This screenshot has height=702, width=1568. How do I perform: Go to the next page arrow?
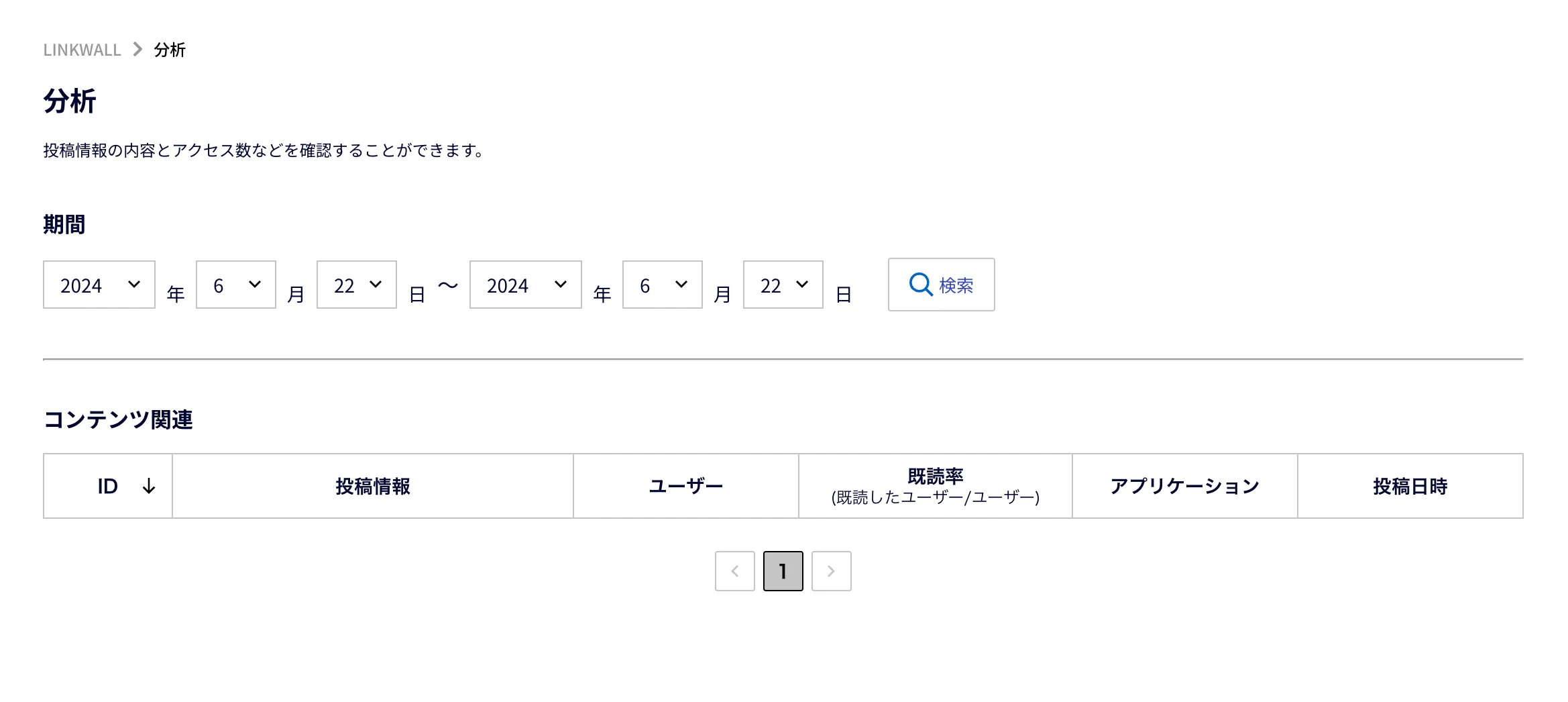pos(832,571)
